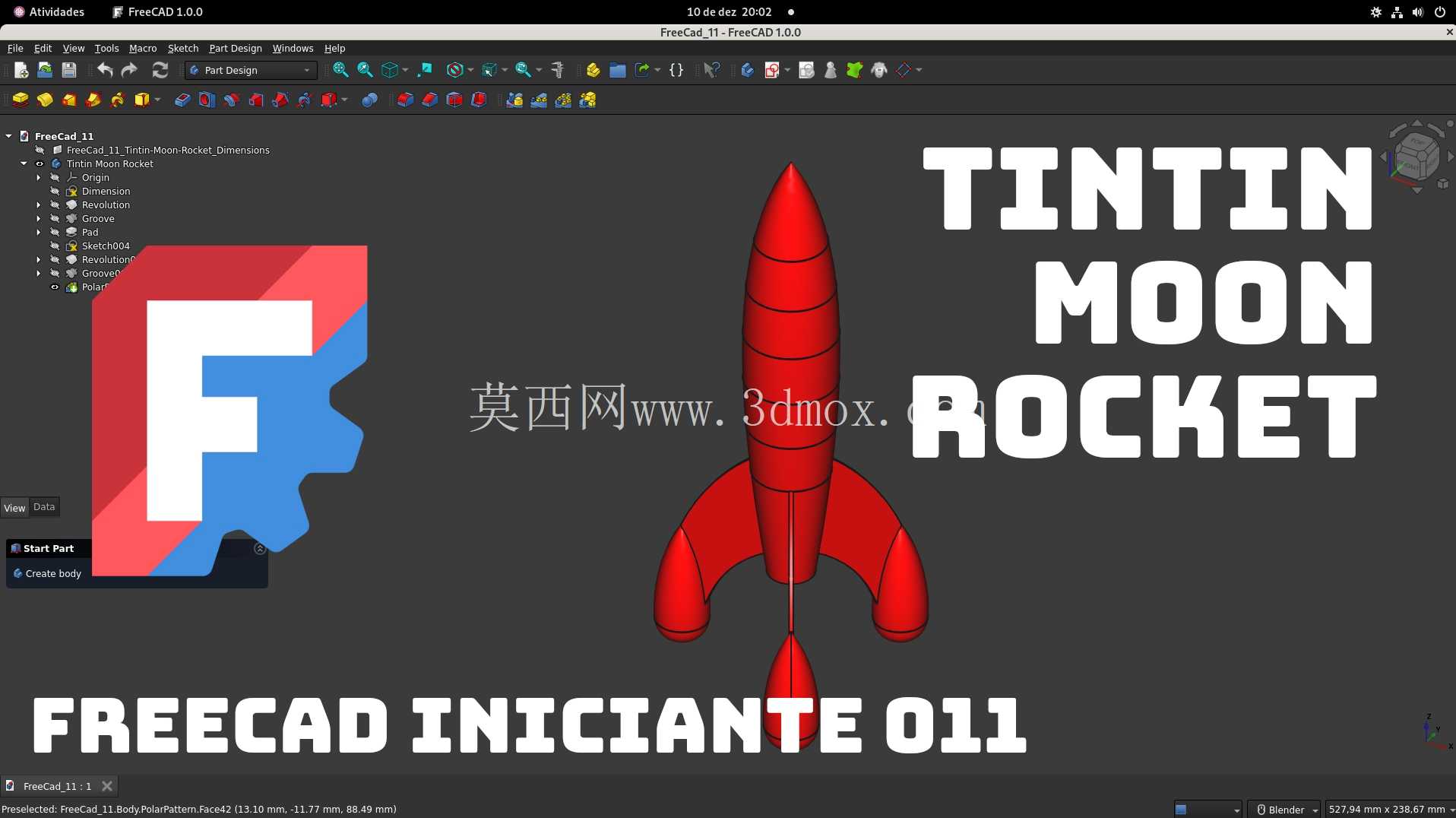Show the hidden Dimension sketch
This screenshot has width=1456, height=818.
click(x=55, y=191)
